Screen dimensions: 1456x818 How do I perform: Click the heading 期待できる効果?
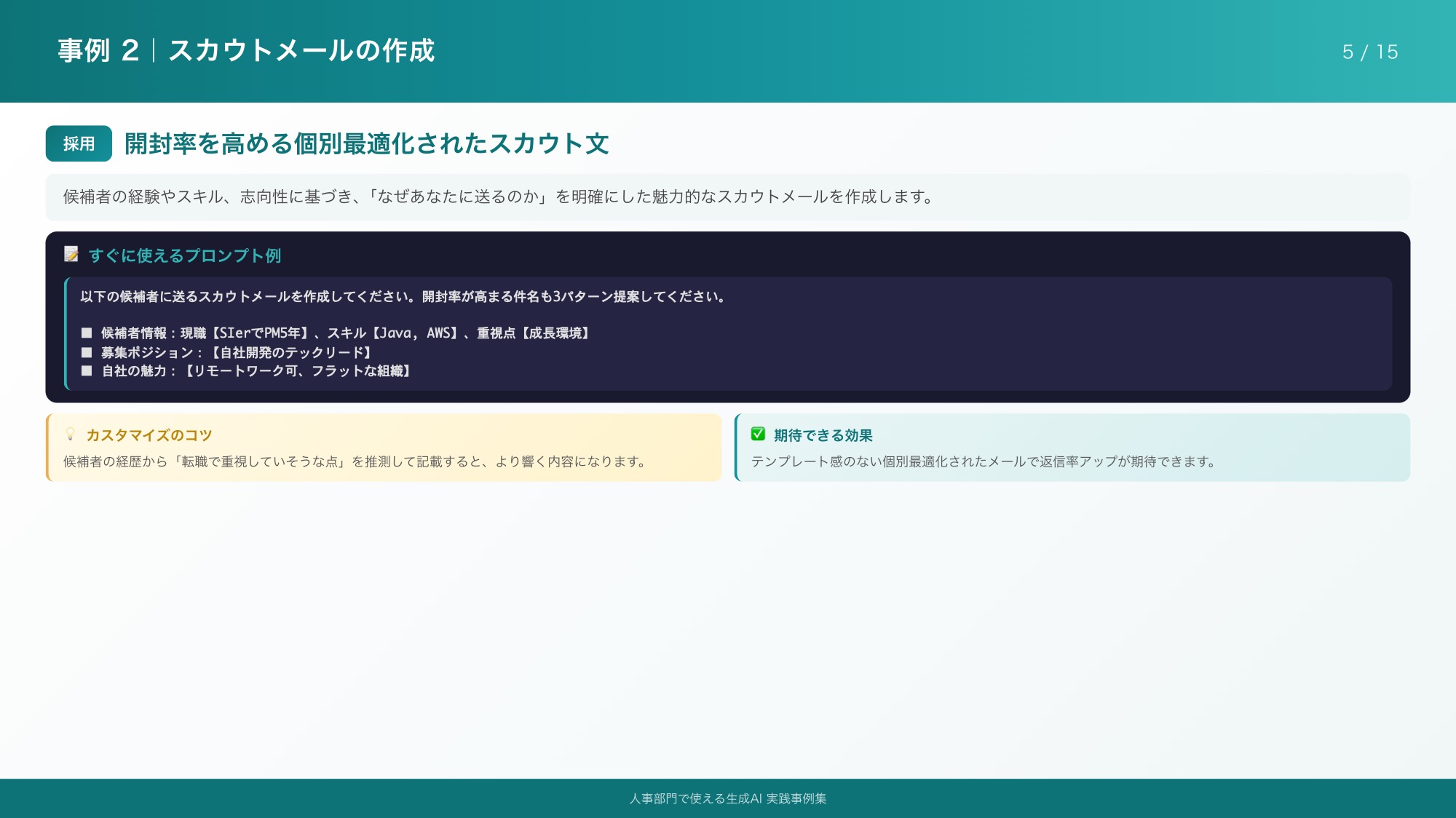823,435
